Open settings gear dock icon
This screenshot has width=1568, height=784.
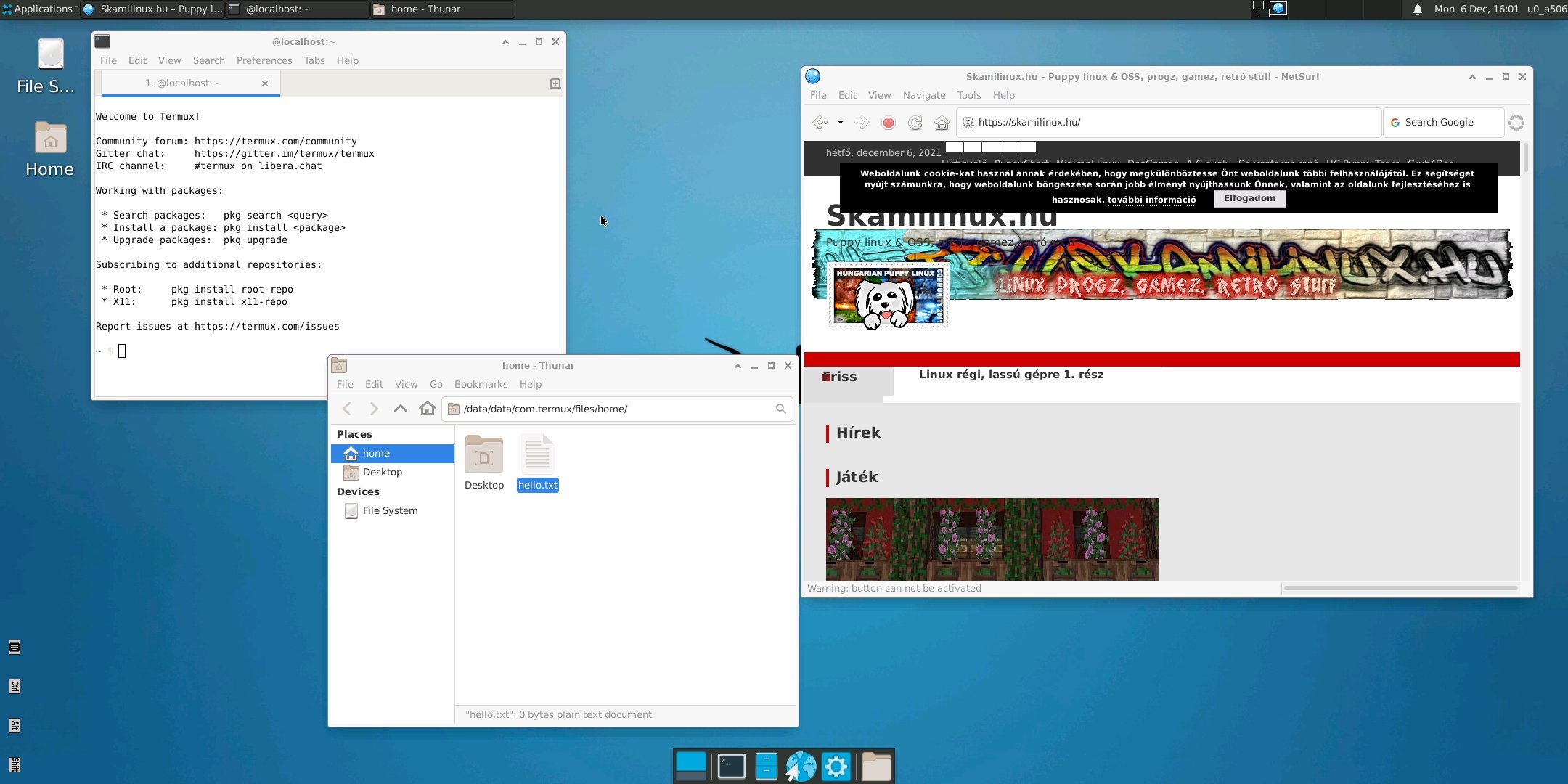click(836, 767)
